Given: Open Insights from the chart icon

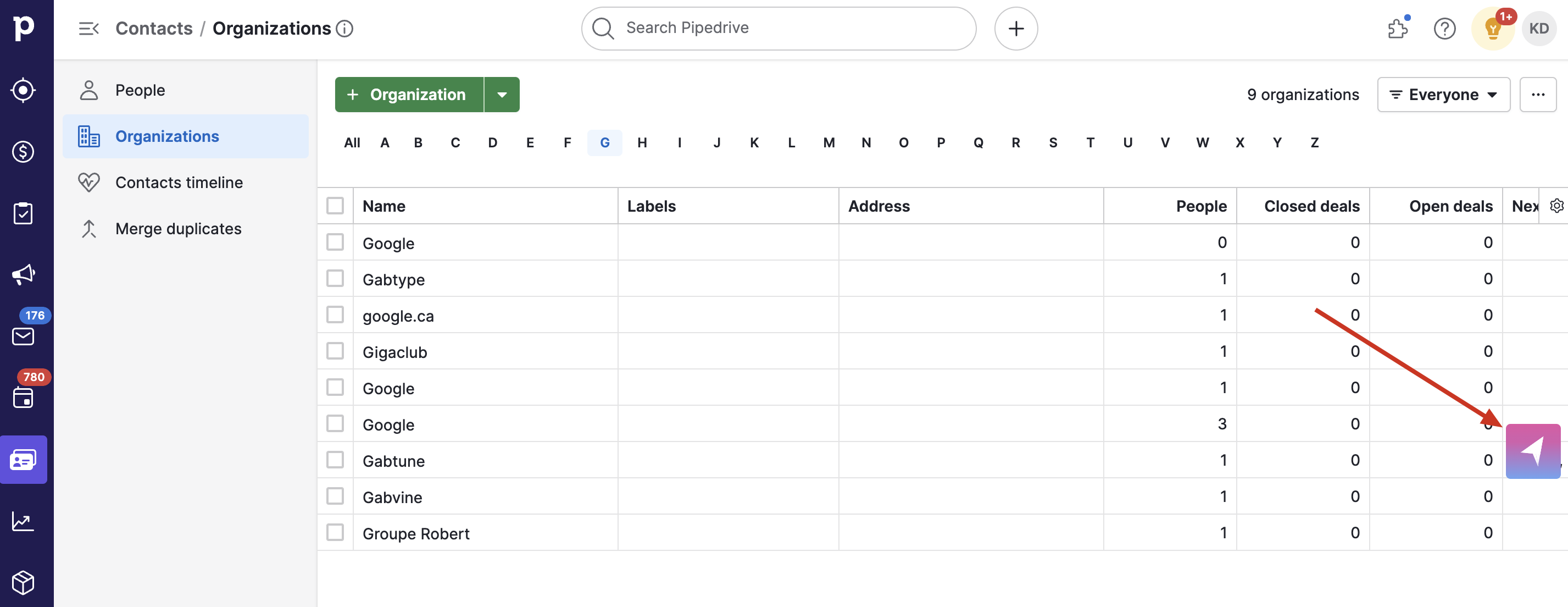Looking at the screenshot, I should [23, 521].
